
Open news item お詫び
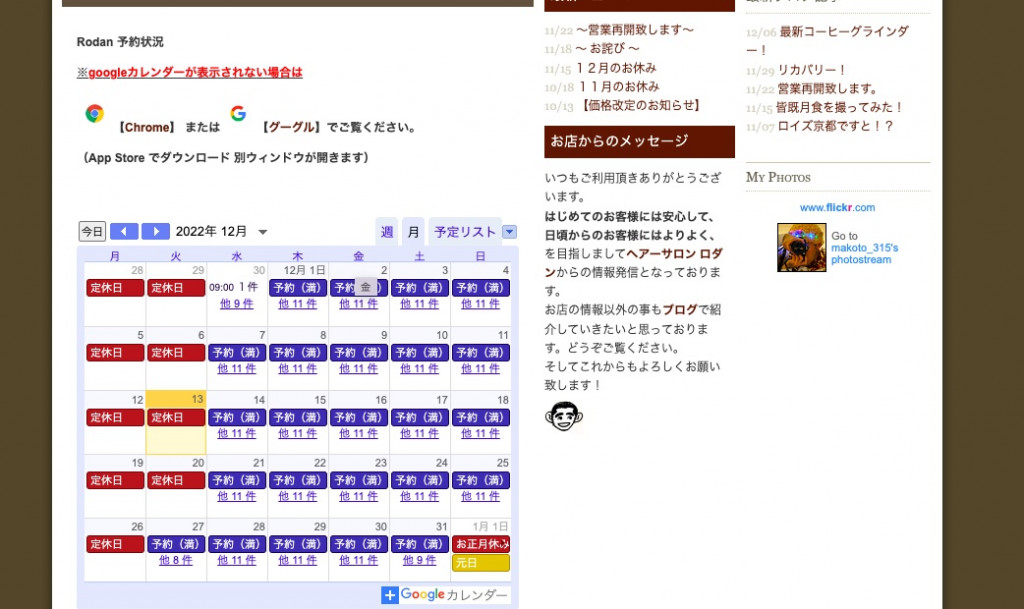tap(607, 49)
